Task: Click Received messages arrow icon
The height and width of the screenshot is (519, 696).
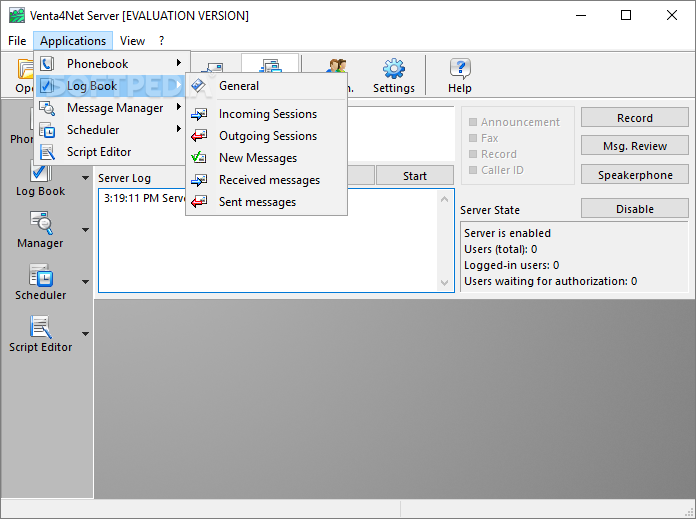Action: [198, 180]
